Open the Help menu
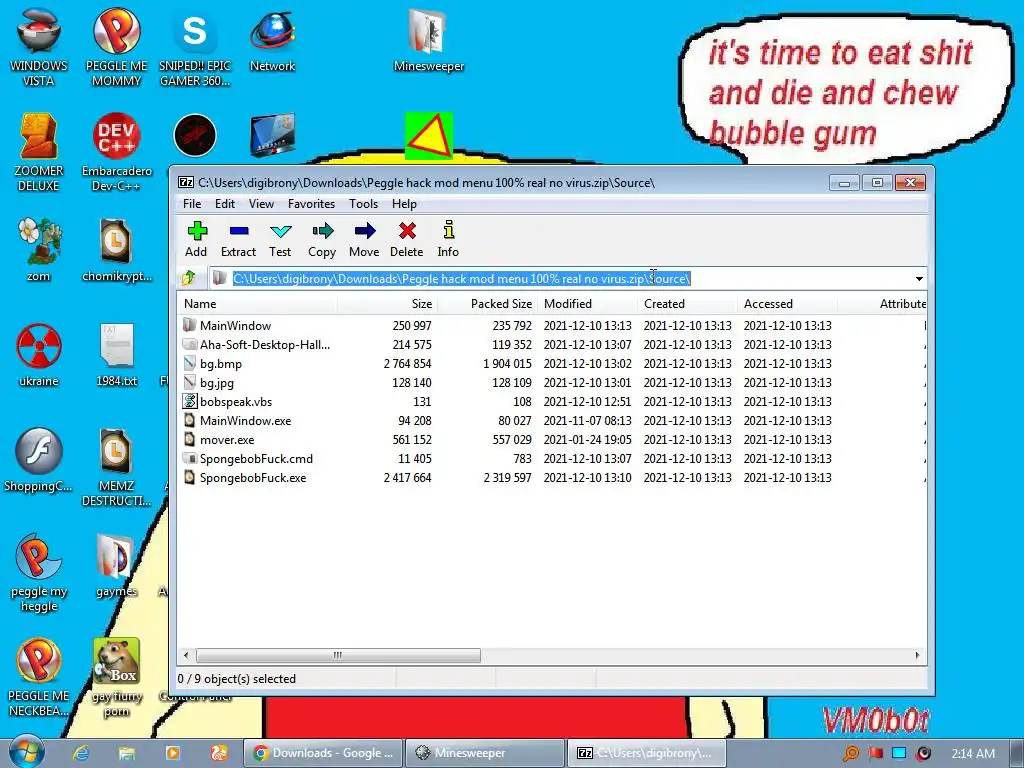The height and width of the screenshot is (768, 1024). click(x=404, y=204)
